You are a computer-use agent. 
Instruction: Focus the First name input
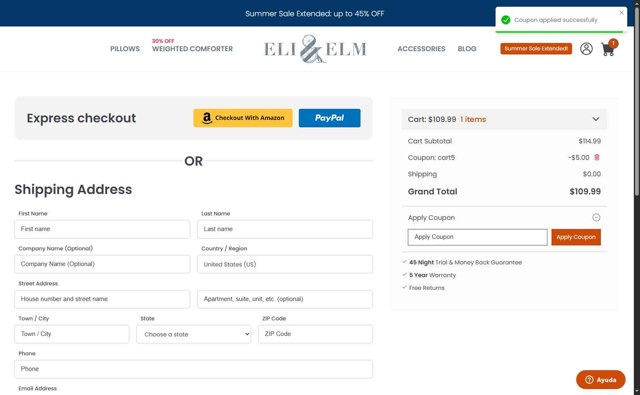102,229
